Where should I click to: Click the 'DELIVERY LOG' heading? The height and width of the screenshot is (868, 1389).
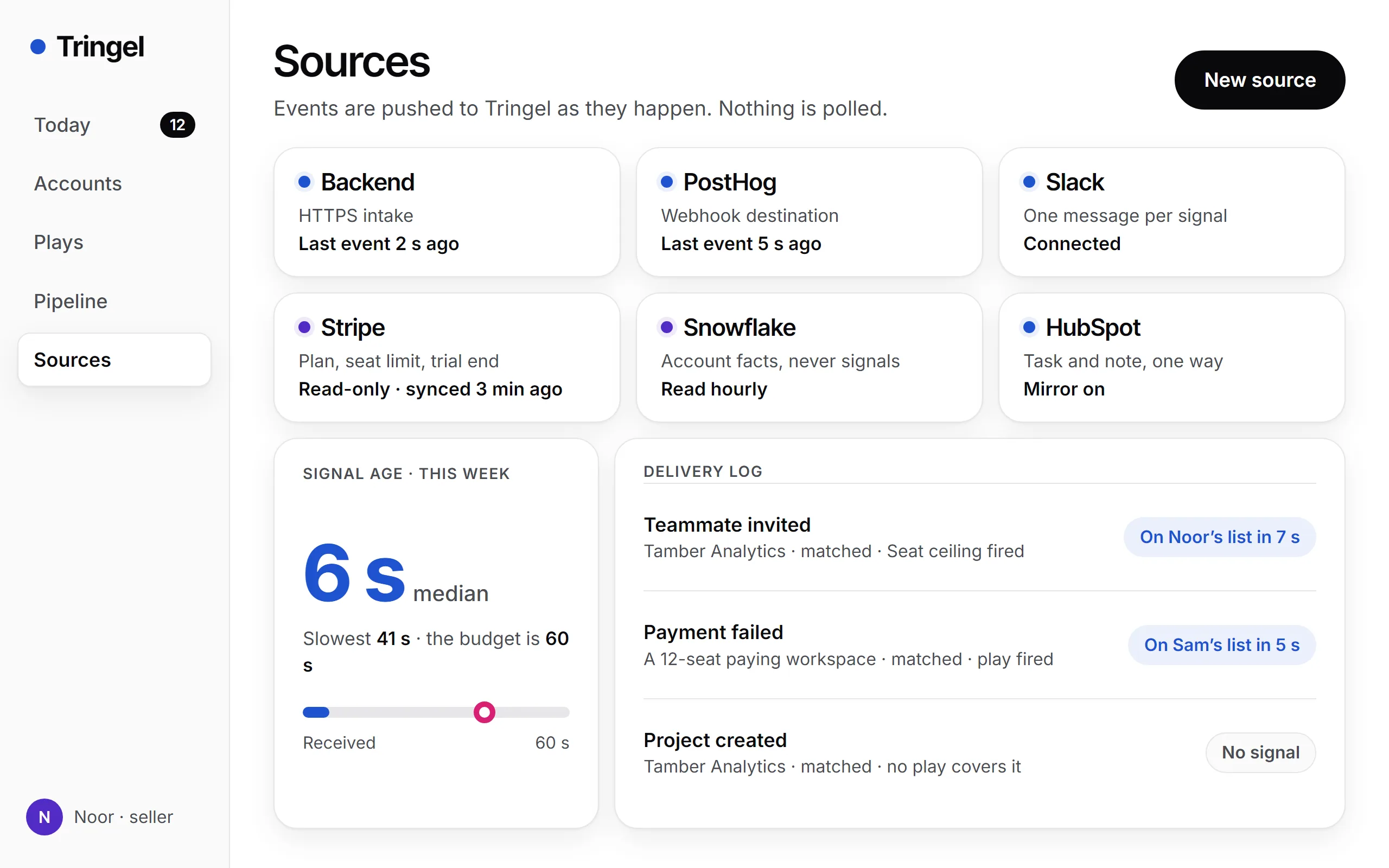(703, 471)
